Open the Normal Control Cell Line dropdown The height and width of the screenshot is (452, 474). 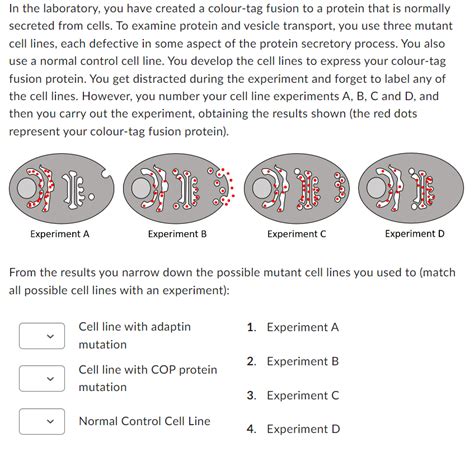pyautogui.click(x=42, y=421)
